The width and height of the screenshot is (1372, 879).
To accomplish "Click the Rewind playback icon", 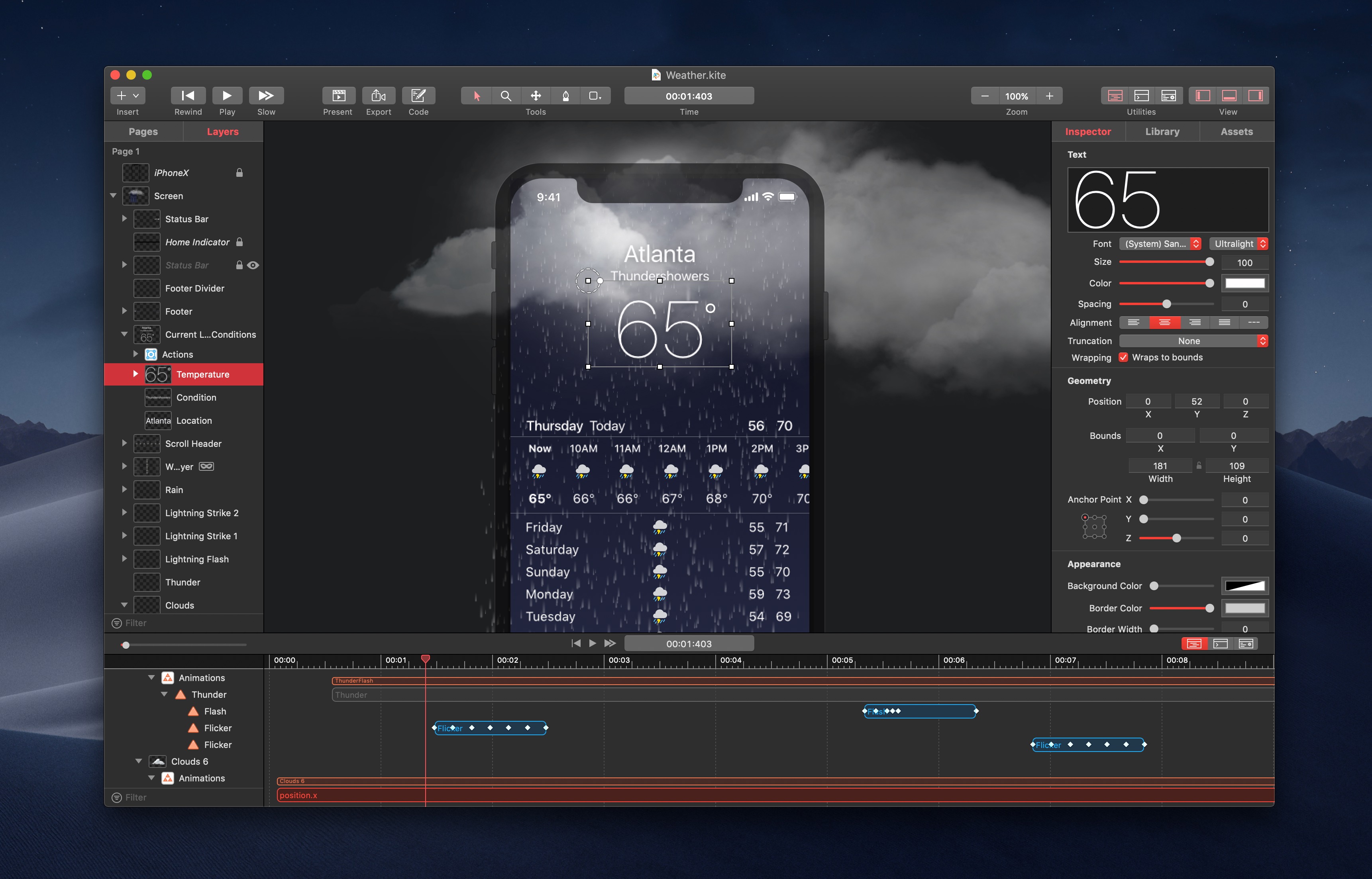I will pos(188,95).
